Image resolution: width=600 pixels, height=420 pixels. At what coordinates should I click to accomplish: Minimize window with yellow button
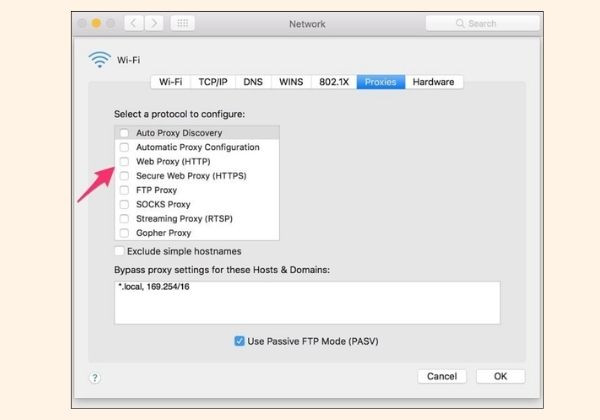(x=96, y=23)
